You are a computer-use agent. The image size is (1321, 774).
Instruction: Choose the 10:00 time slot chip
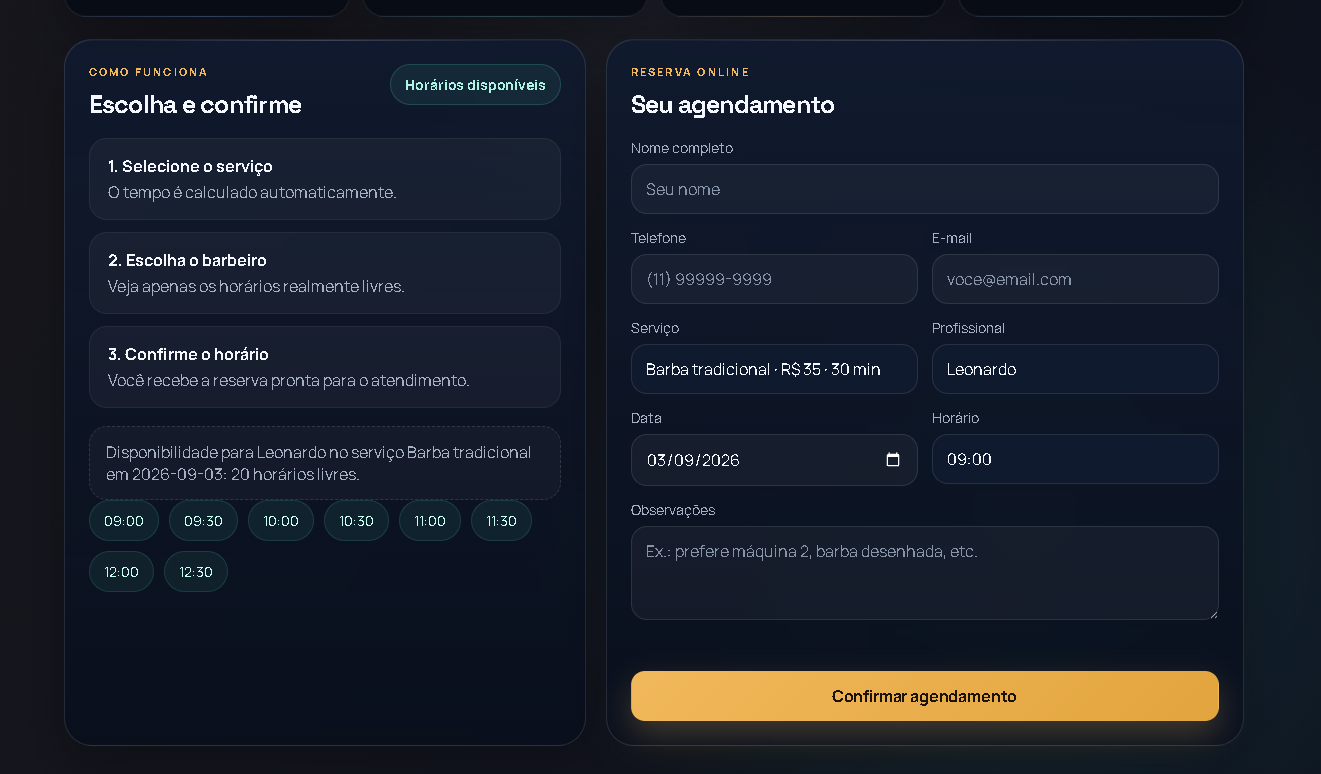click(x=281, y=521)
